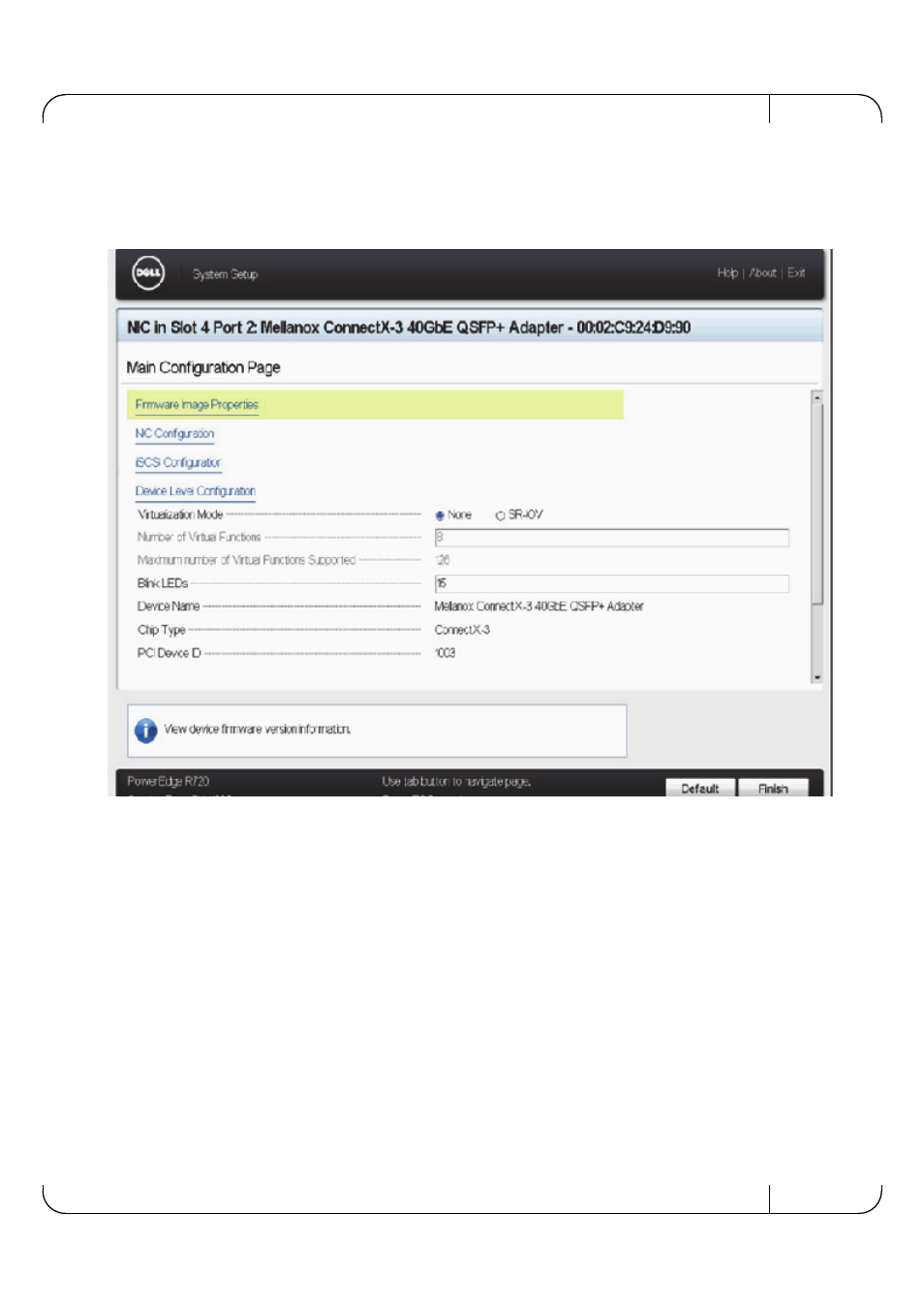Click the Dell logo icon
924x1308 pixels.
pyautogui.click(x=148, y=273)
